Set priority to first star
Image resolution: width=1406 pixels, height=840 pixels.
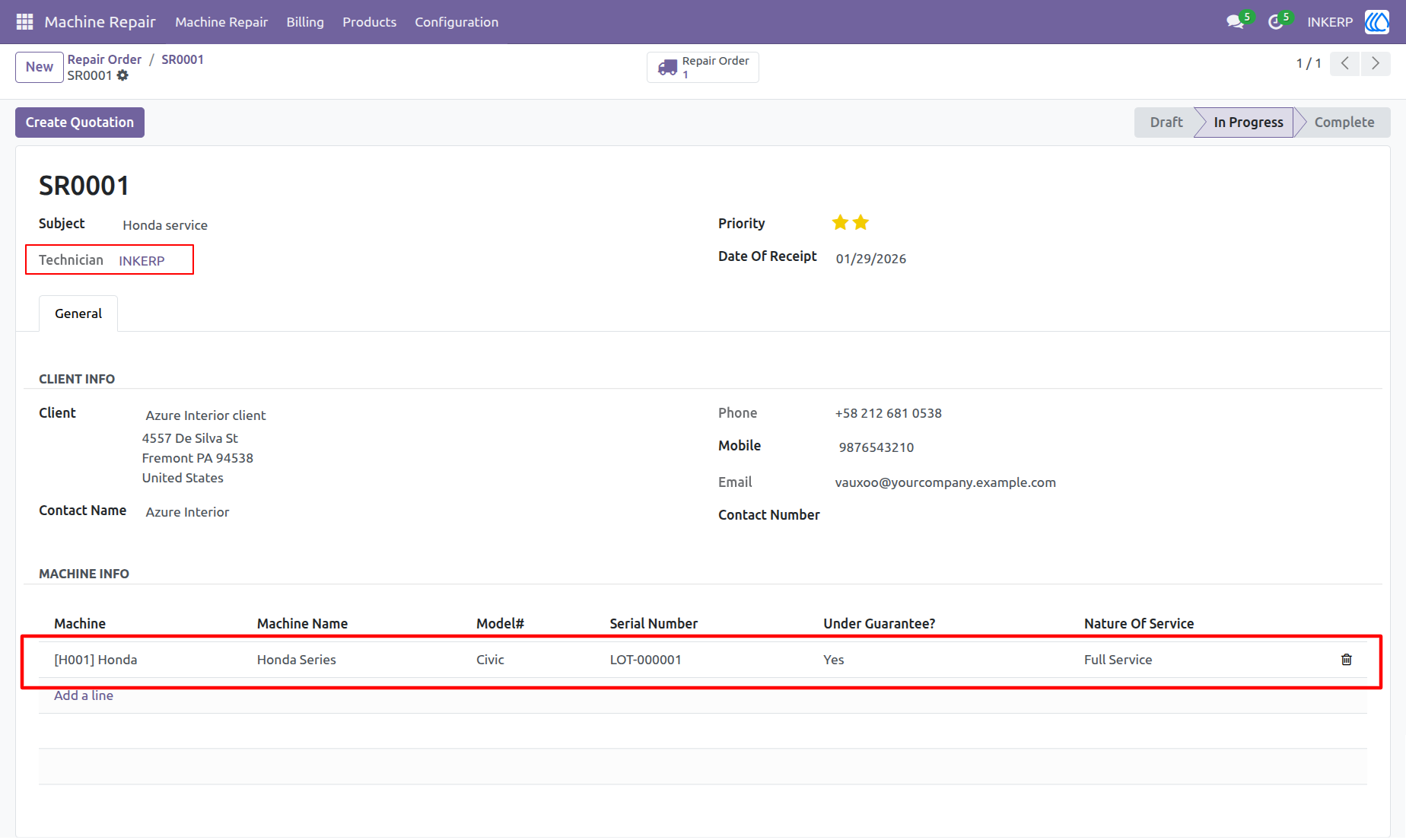click(840, 223)
